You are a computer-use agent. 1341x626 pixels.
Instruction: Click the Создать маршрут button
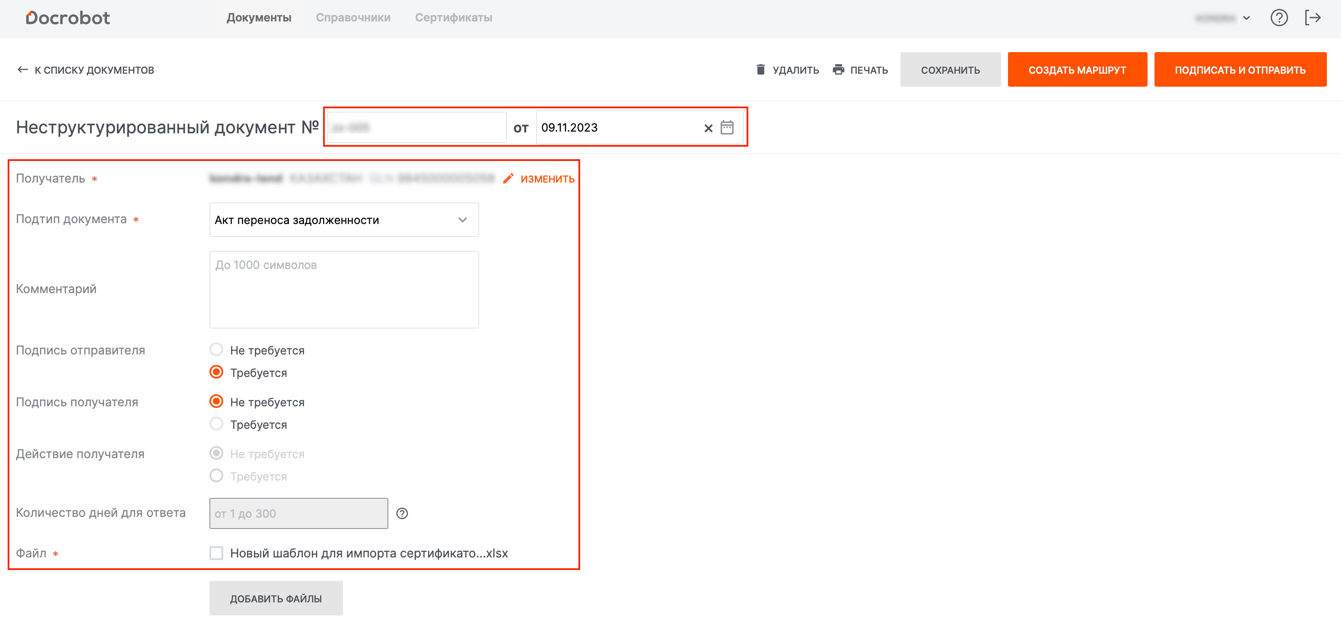[x=1077, y=70]
